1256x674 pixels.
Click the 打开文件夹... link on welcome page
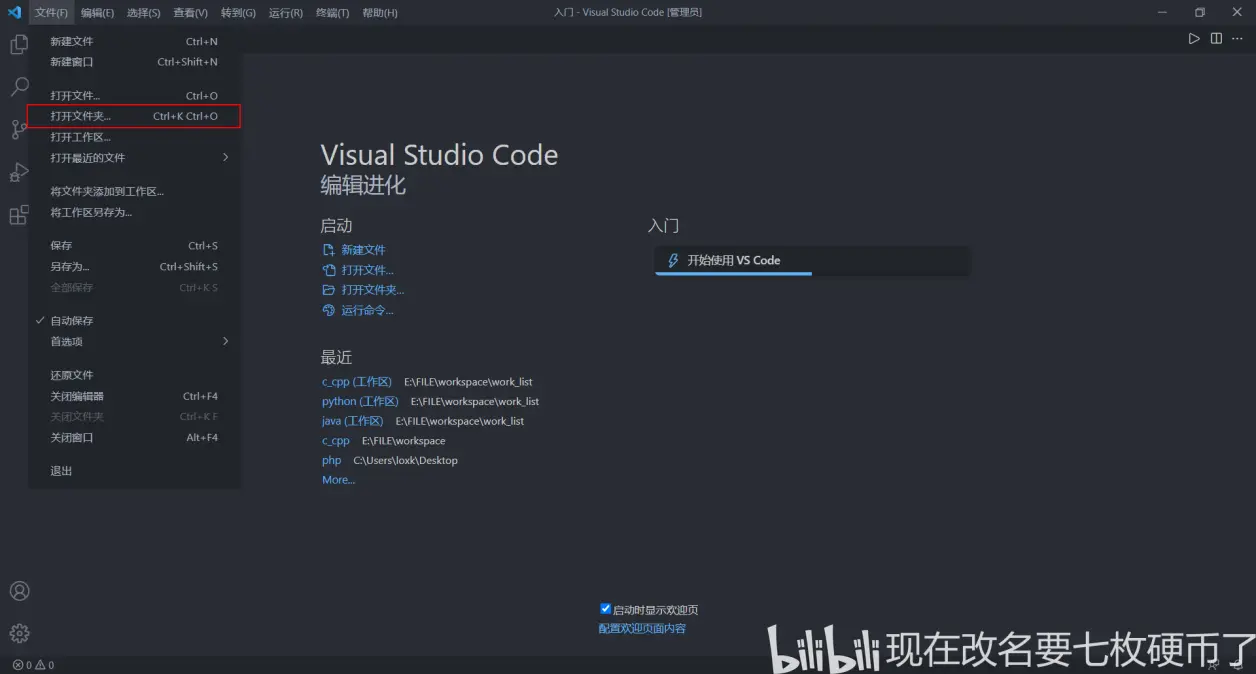pyautogui.click(x=373, y=290)
